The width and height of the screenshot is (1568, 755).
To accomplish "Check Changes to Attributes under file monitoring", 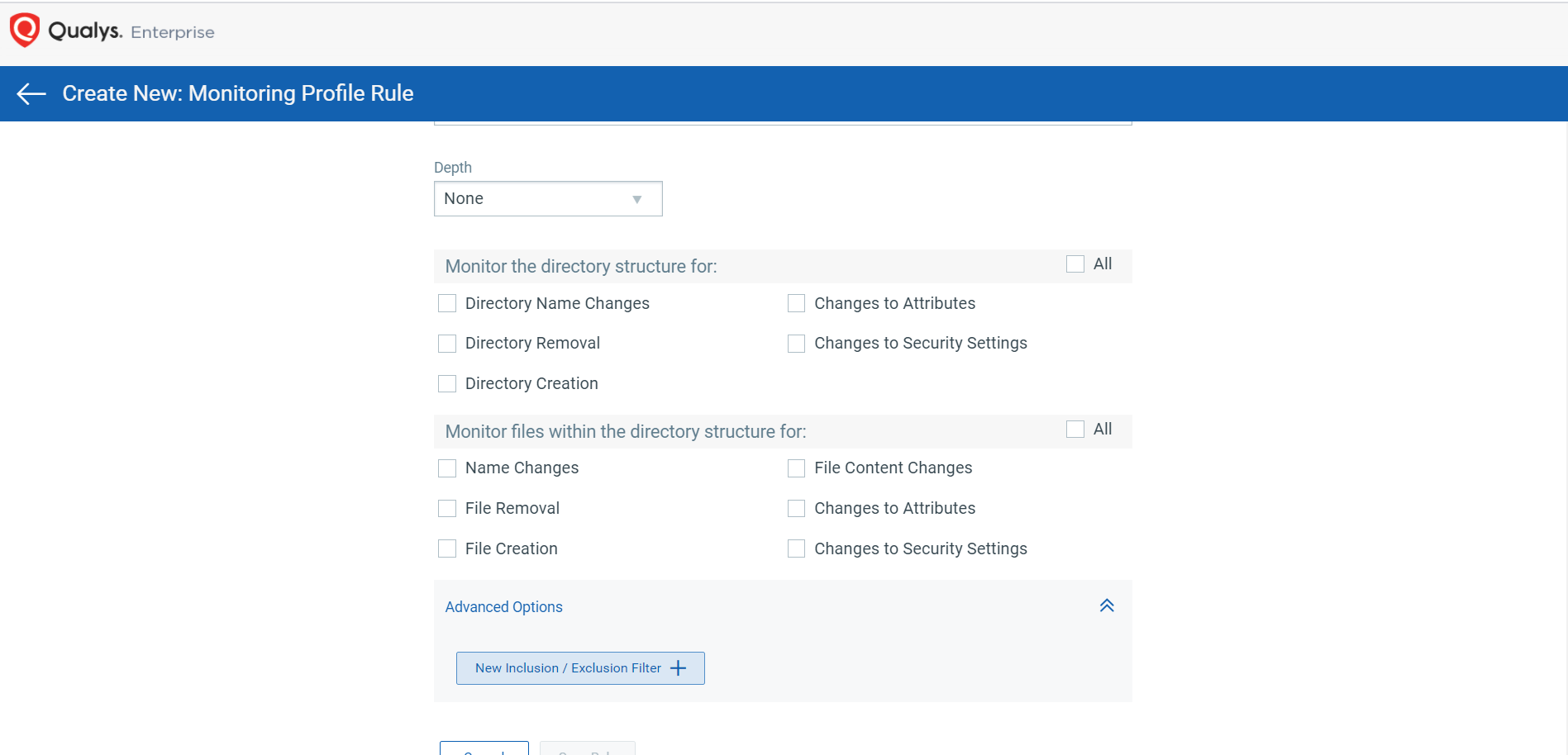I will (796, 509).
